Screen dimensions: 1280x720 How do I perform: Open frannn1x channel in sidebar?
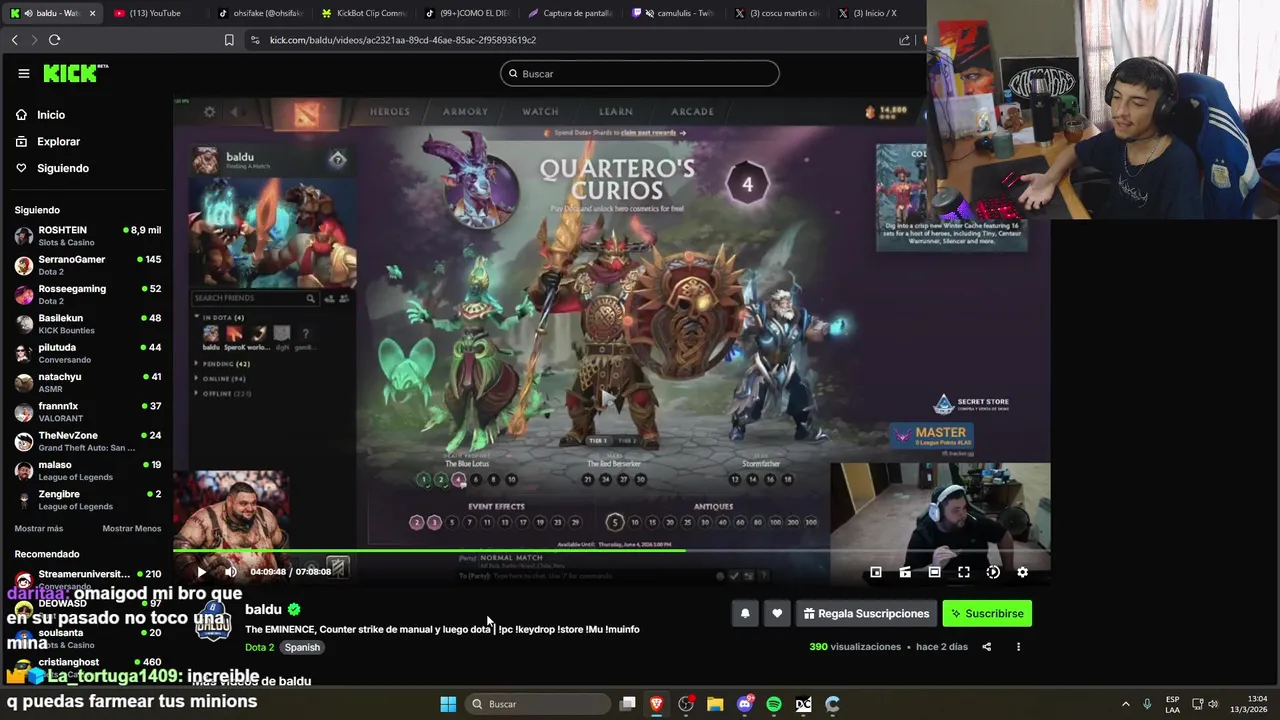point(88,412)
